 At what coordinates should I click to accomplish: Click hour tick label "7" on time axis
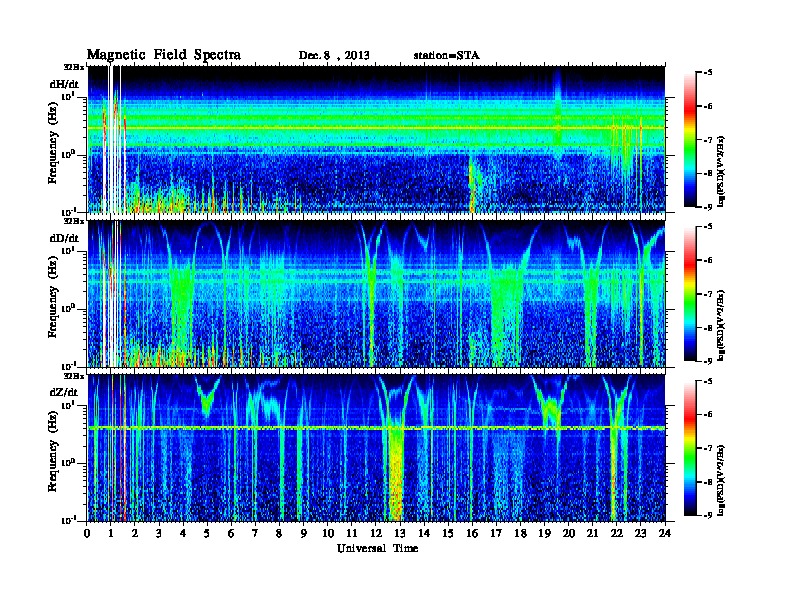[x=256, y=533]
